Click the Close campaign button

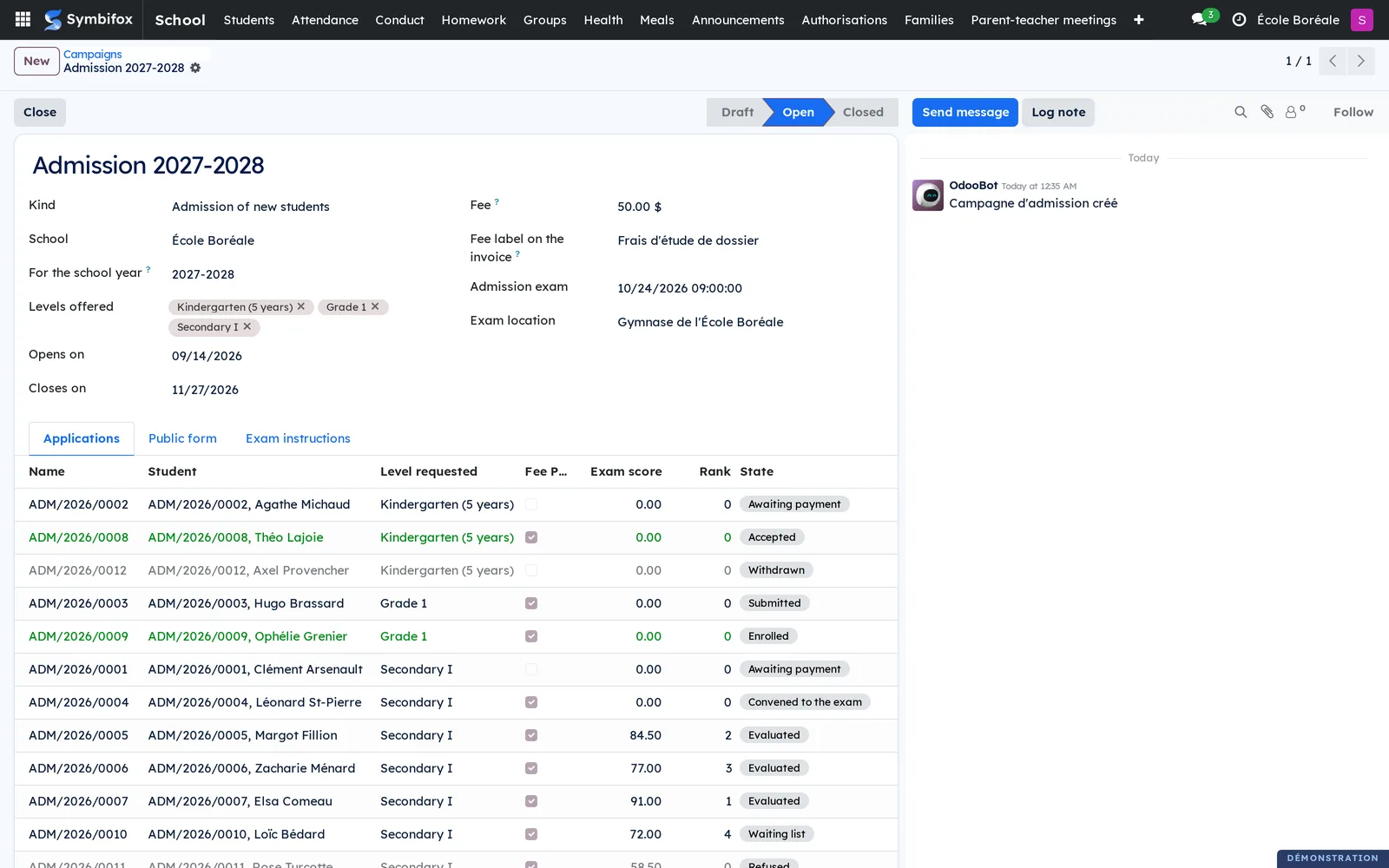point(40,112)
